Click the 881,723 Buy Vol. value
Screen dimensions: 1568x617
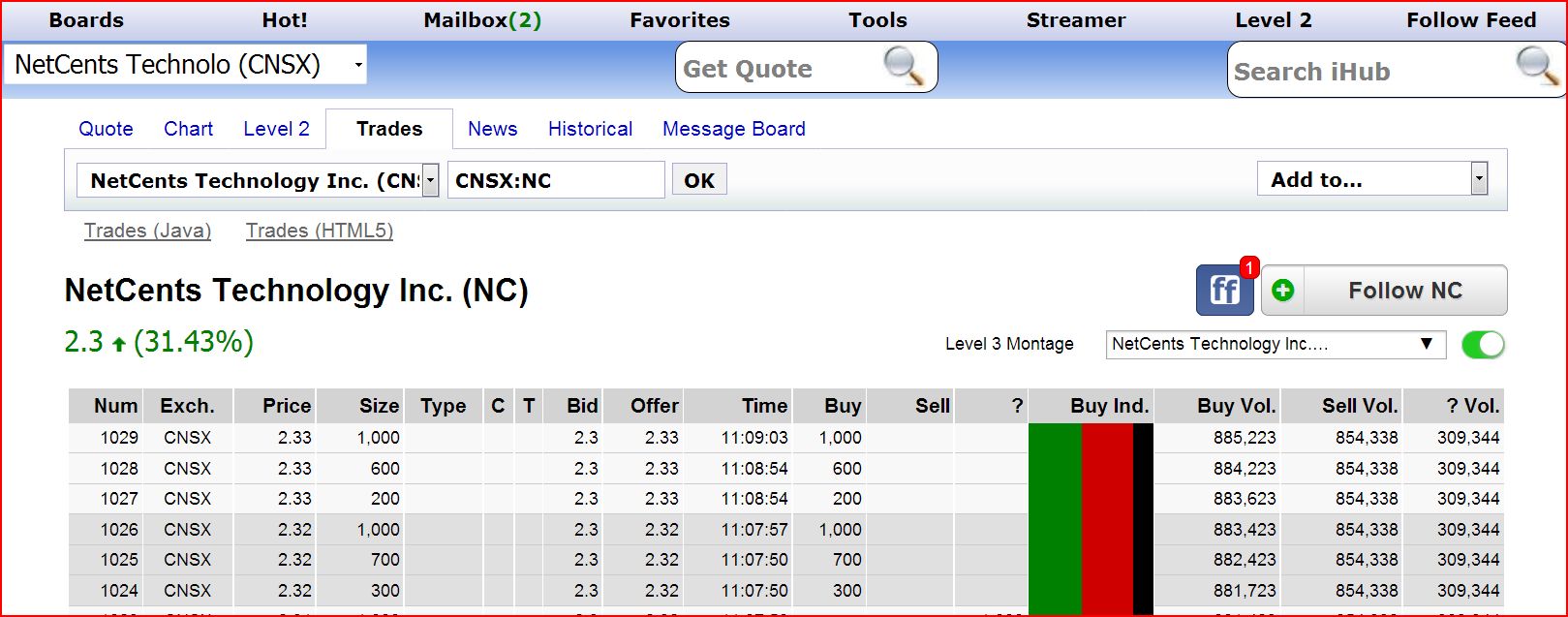pos(1244,591)
